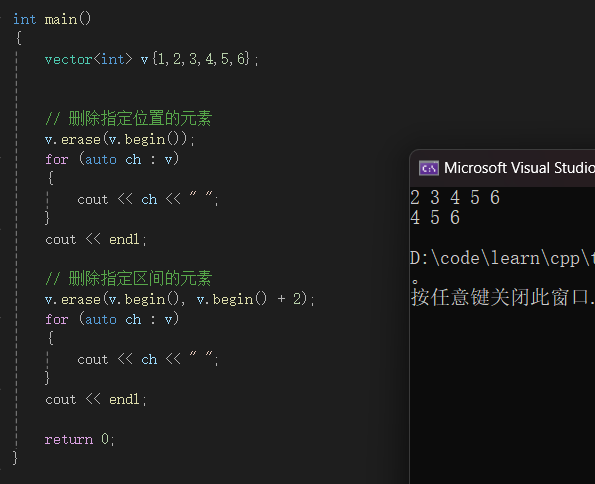Click the second green comment about range deletion
This screenshot has height=484, width=595.
pos(128,279)
